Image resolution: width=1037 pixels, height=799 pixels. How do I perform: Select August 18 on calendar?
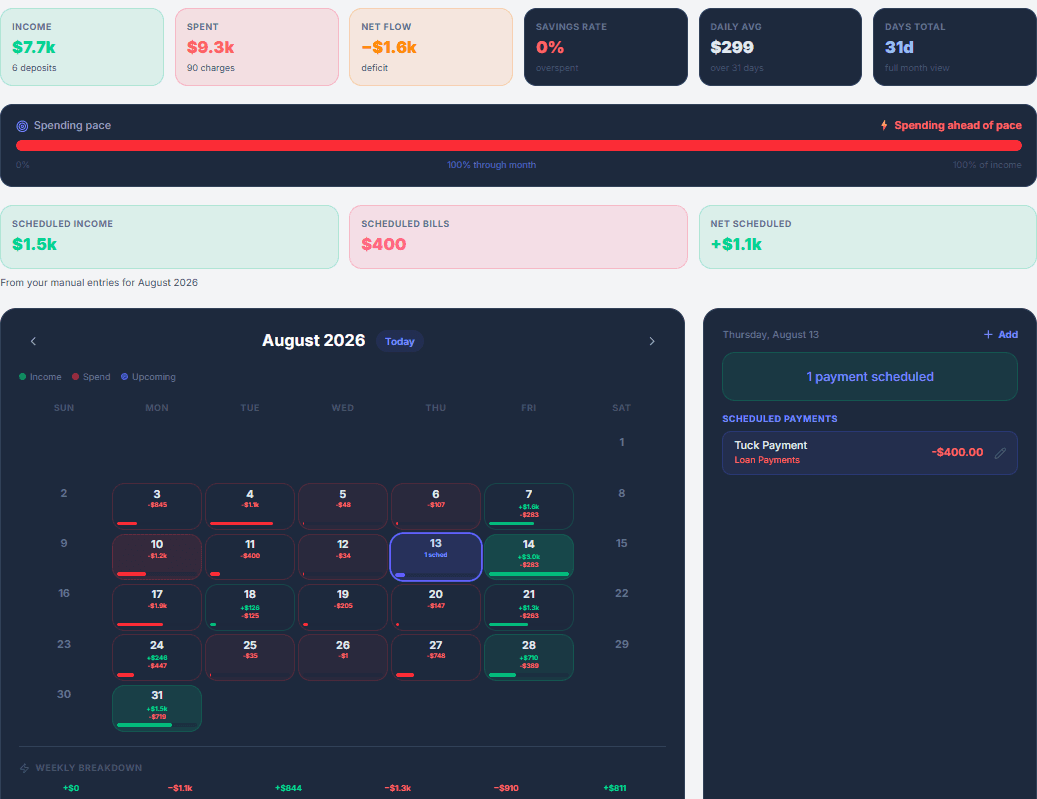[x=250, y=607]
